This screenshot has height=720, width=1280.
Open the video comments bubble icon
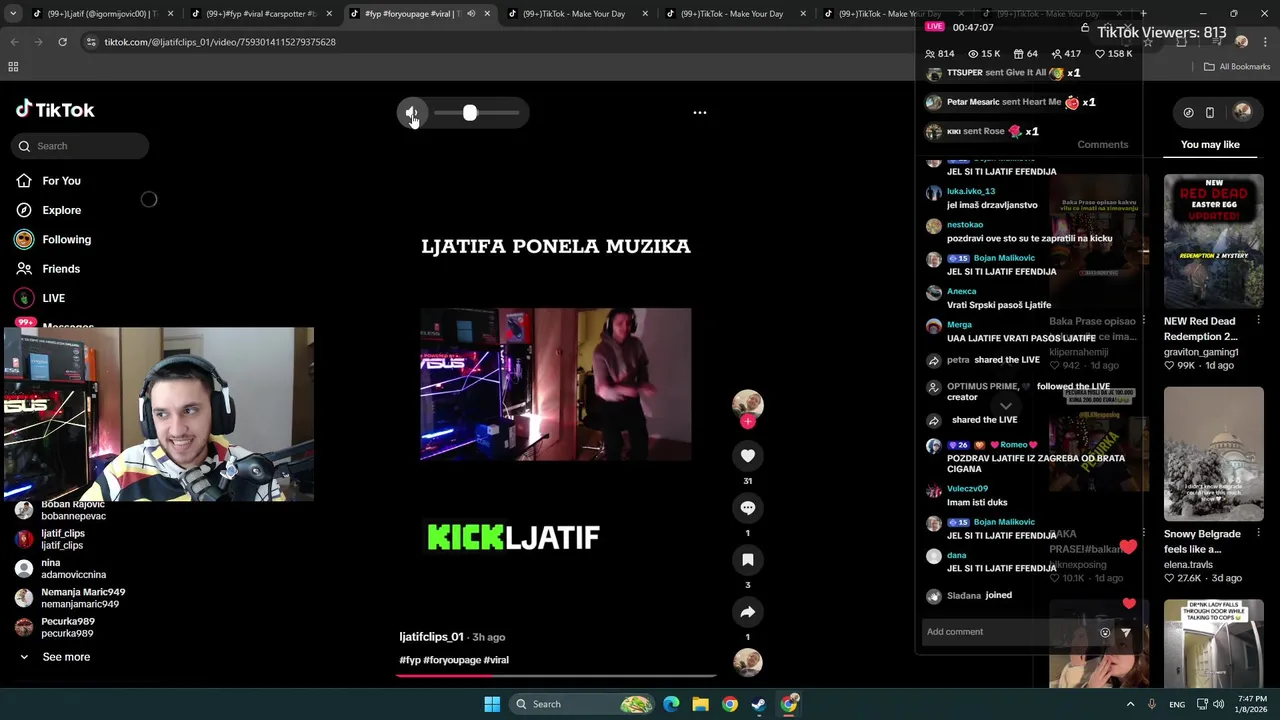[x=747, y=507]
